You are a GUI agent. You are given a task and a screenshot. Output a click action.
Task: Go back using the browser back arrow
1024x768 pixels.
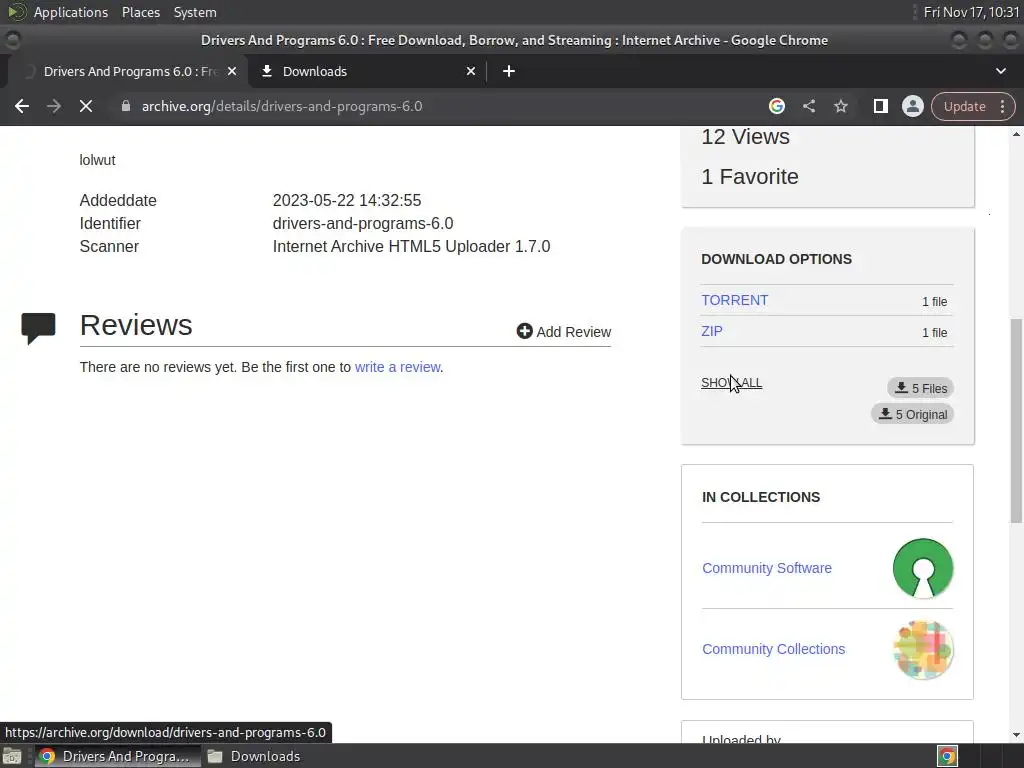click(x=22, y=106)
